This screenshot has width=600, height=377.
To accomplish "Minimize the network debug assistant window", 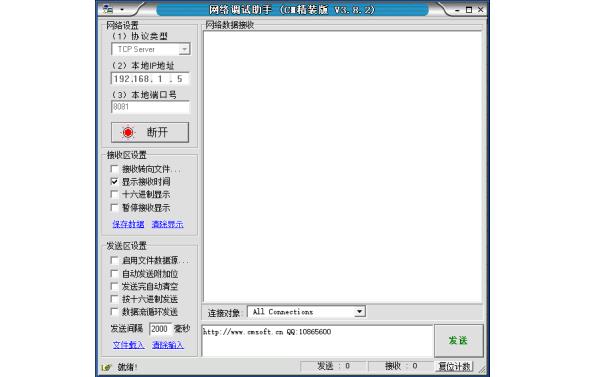I will pos(457,10).
